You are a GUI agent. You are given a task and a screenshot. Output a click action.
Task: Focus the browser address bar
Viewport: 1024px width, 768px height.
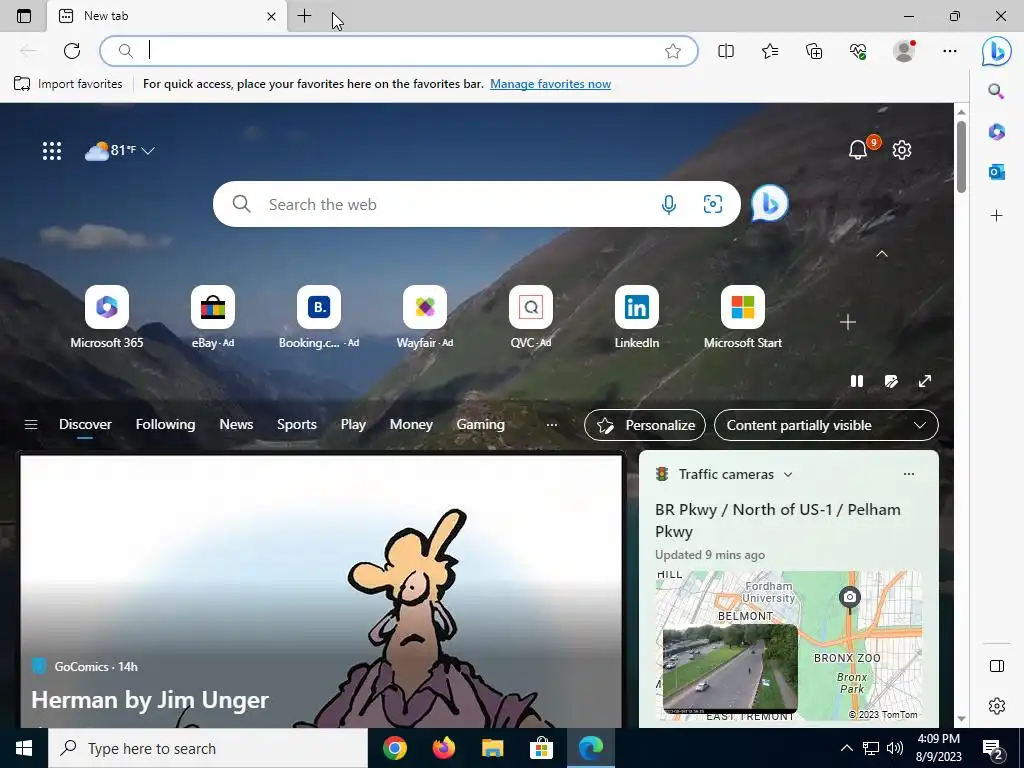pos(398,51)
